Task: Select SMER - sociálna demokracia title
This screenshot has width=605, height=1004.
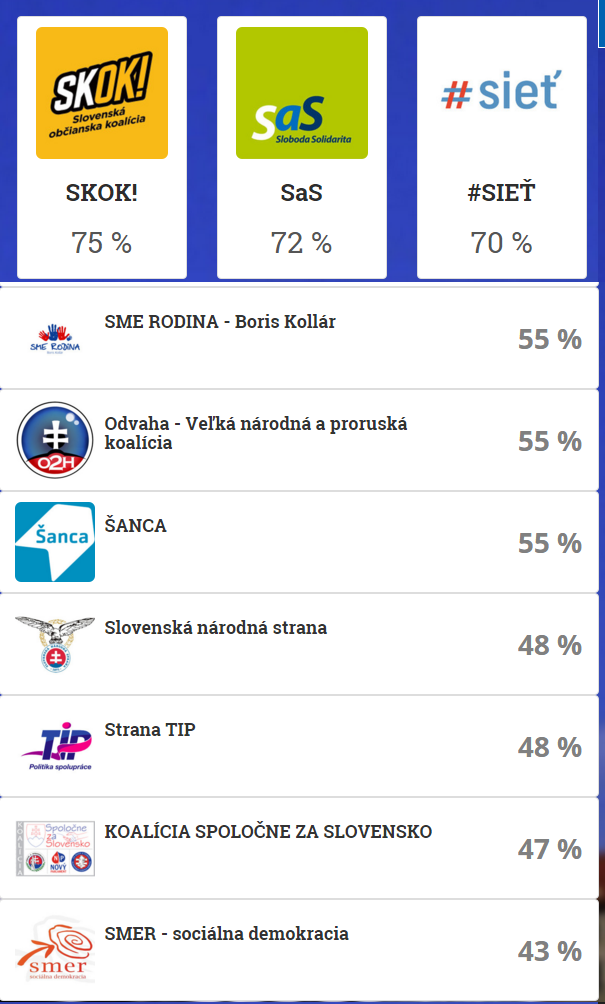Action: click(227, 934)
